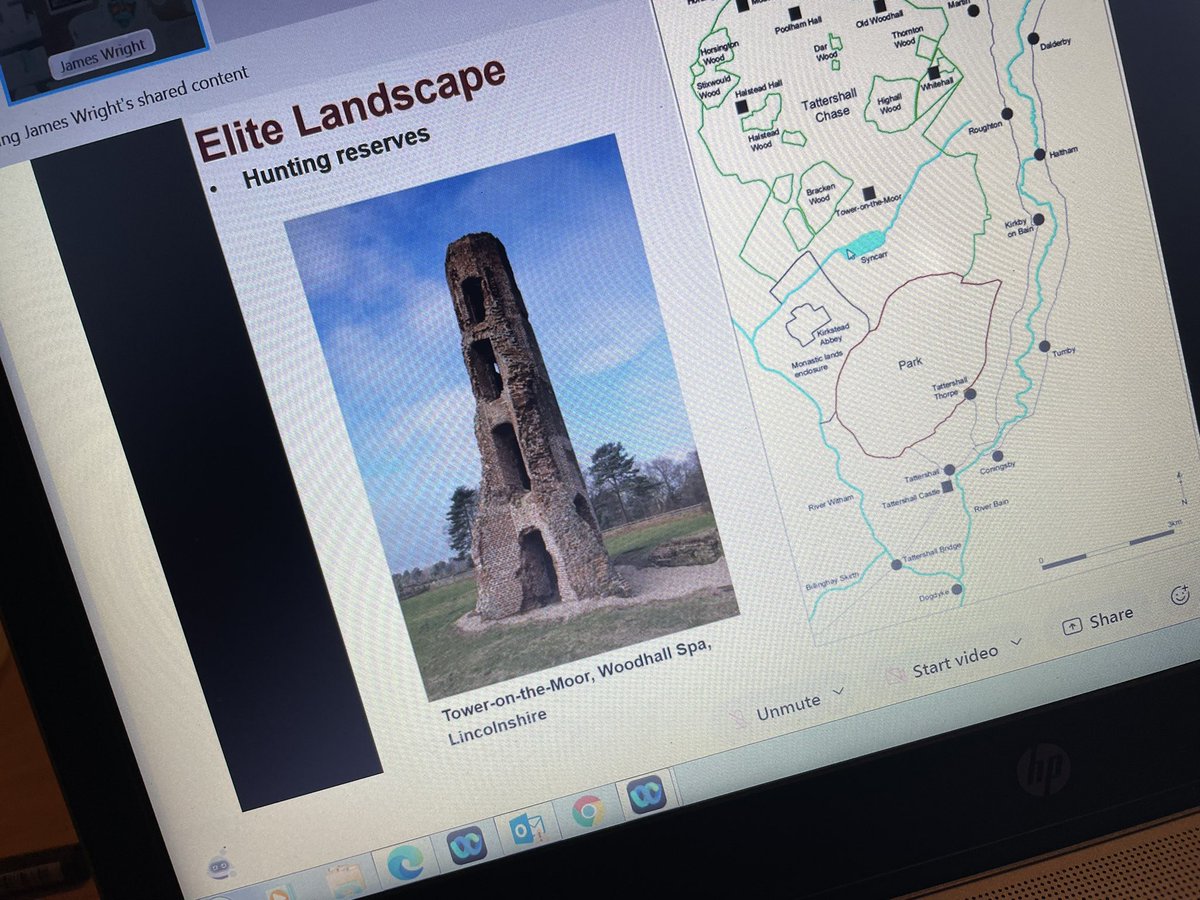
Task: Click the 'Park' label on the map
Action: coord(909,364)
